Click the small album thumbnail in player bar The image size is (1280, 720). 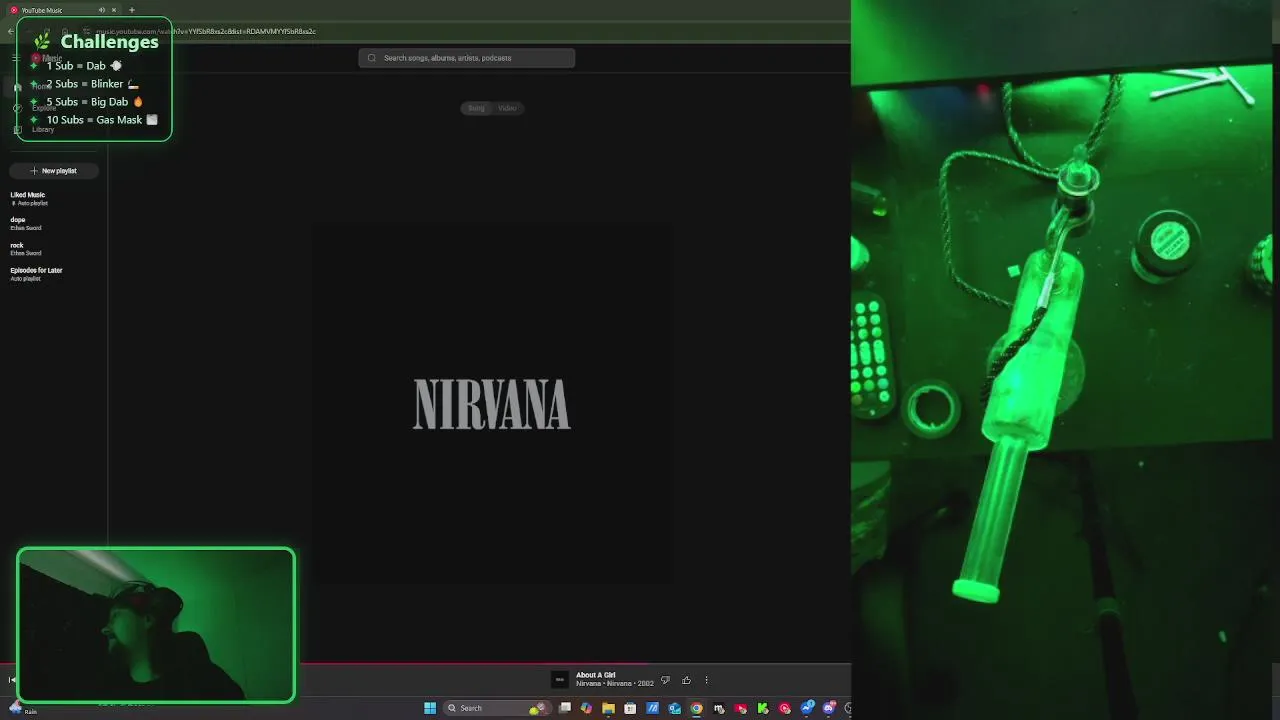[x=560, y=680]
